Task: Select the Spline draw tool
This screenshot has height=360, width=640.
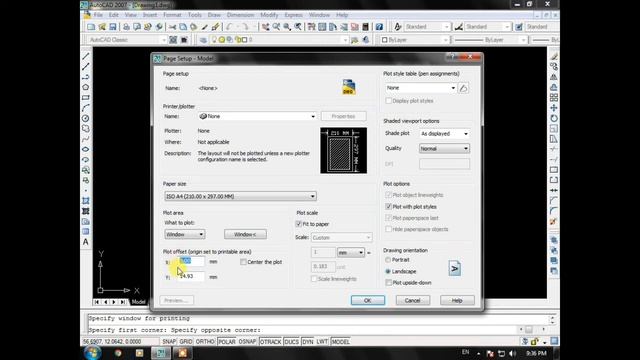Action: 86,139
